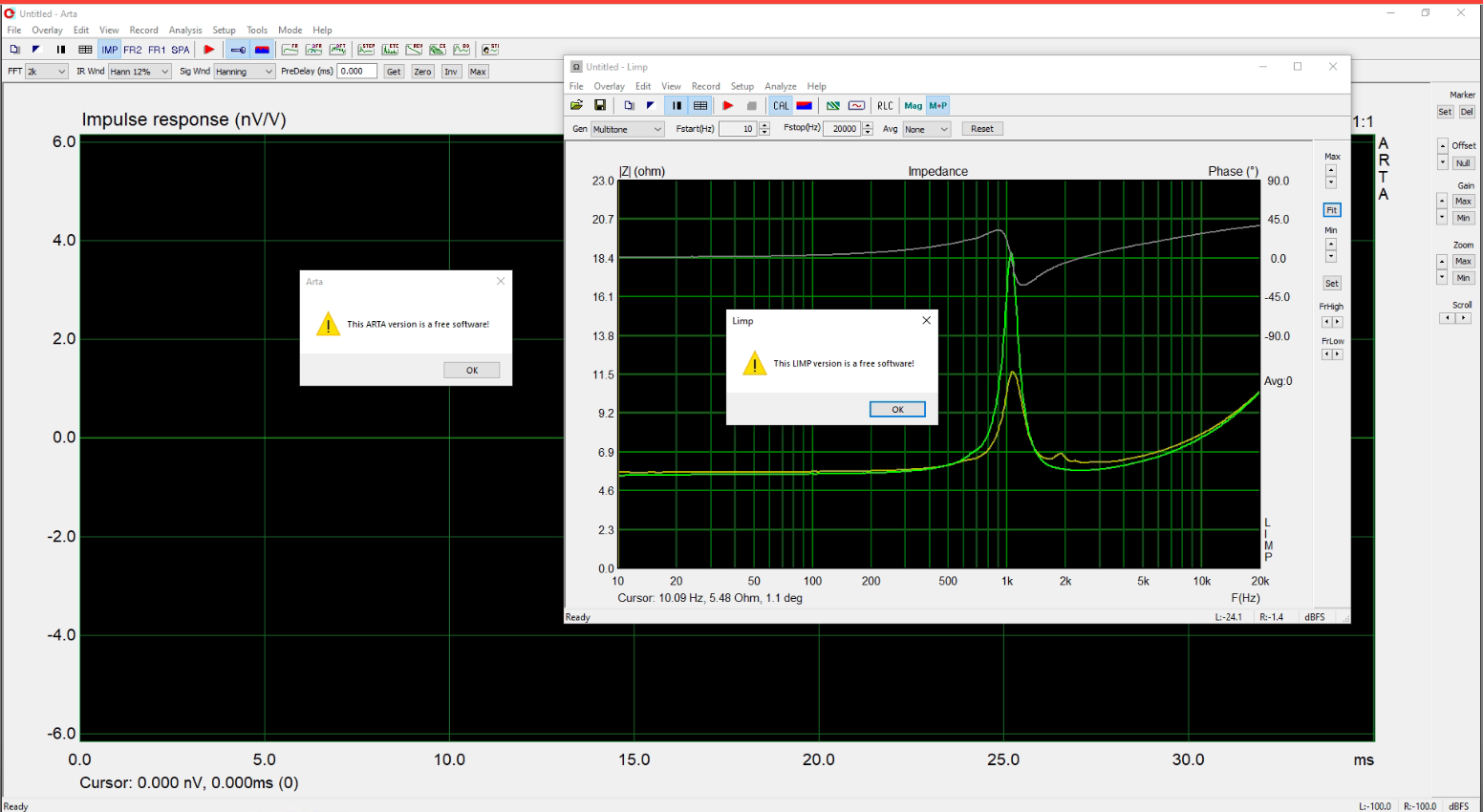
Task: Click the Zoom Min button in ARTA
Action: coord(1463,278)
